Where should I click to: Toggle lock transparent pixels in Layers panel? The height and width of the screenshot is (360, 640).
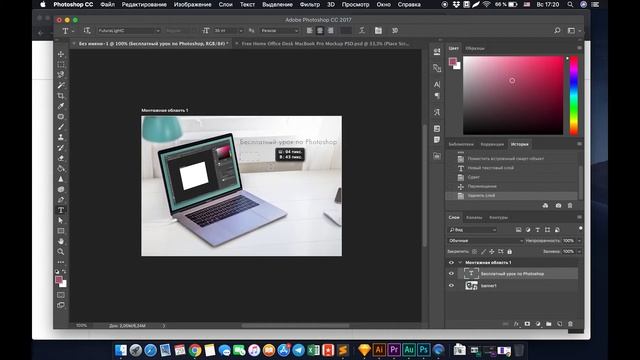[474, 252]
